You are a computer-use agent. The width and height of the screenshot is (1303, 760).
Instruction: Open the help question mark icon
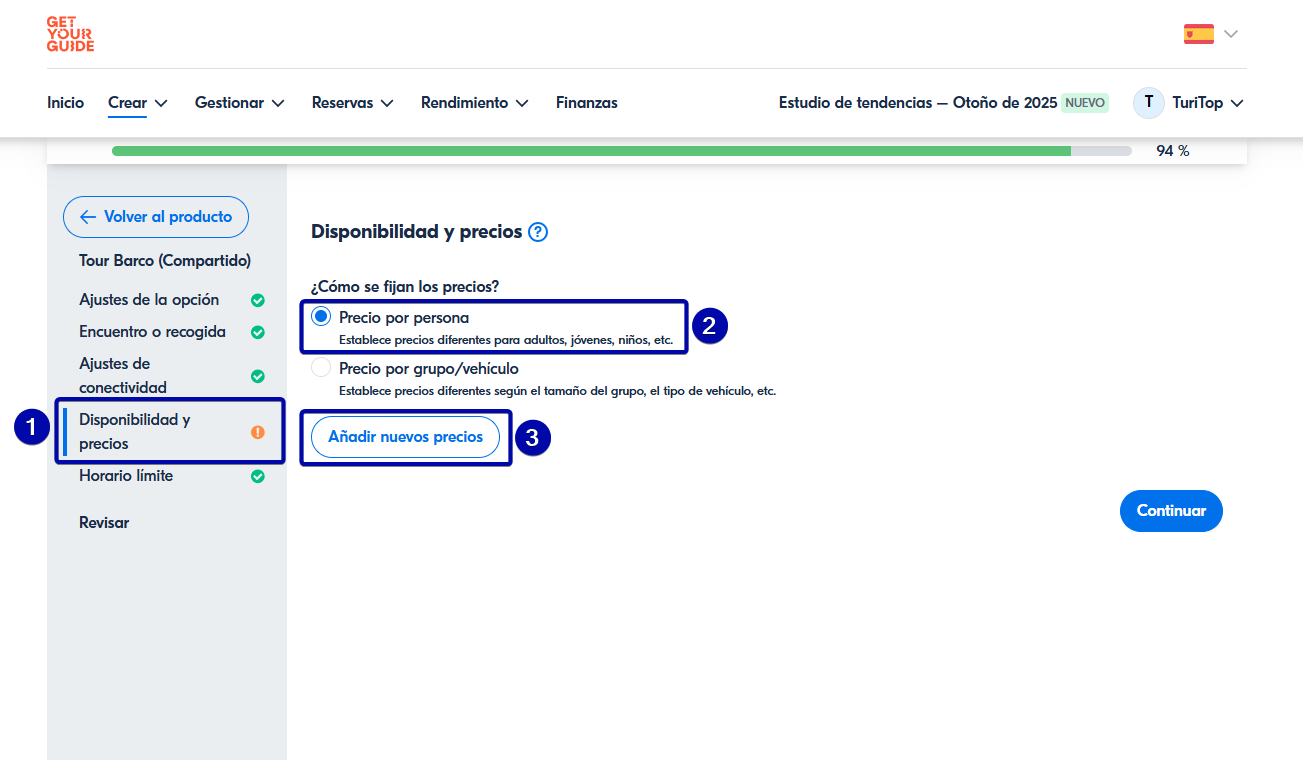point(538,232)
